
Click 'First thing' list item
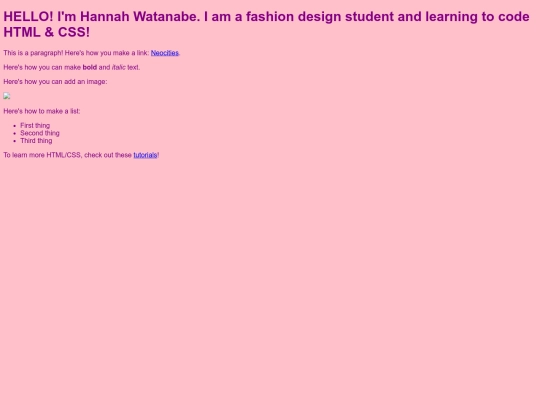(35, 126)
